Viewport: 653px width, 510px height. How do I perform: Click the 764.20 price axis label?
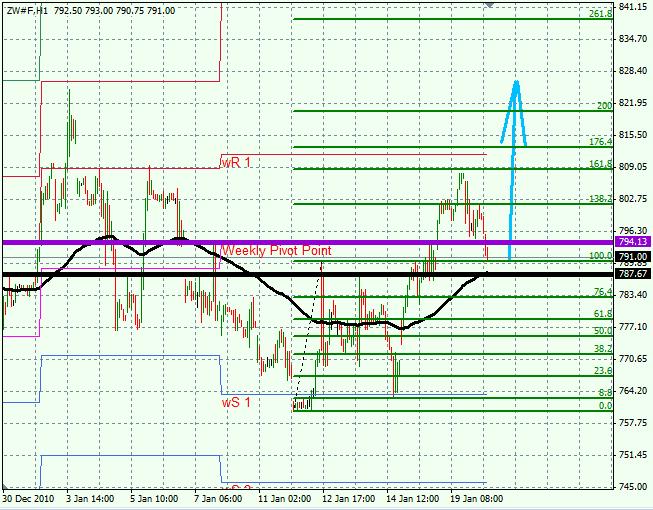tap(633, 391)
